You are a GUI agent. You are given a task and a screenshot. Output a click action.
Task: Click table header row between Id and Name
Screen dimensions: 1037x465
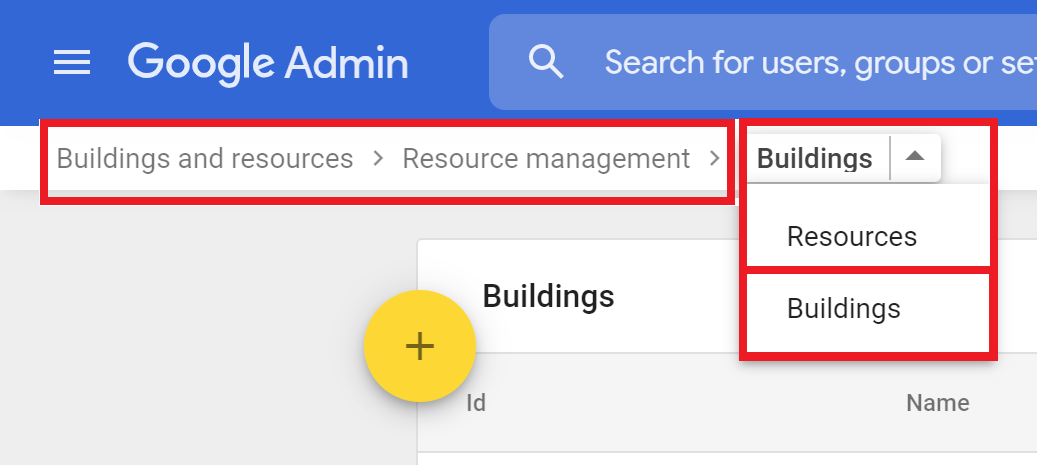point(690,403)
